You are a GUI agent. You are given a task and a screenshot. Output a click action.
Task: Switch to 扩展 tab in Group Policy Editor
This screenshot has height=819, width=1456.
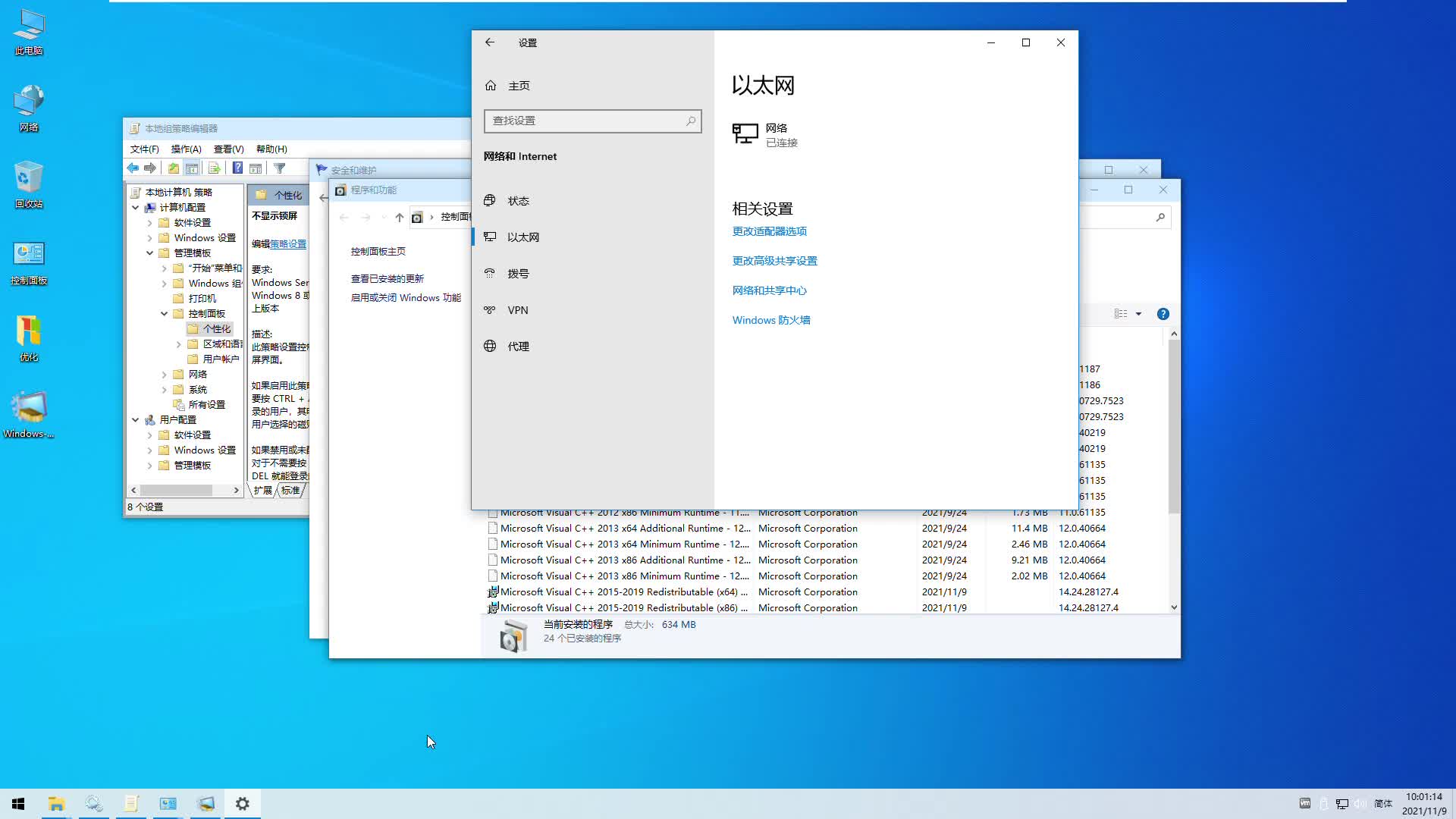pos(262,491)
